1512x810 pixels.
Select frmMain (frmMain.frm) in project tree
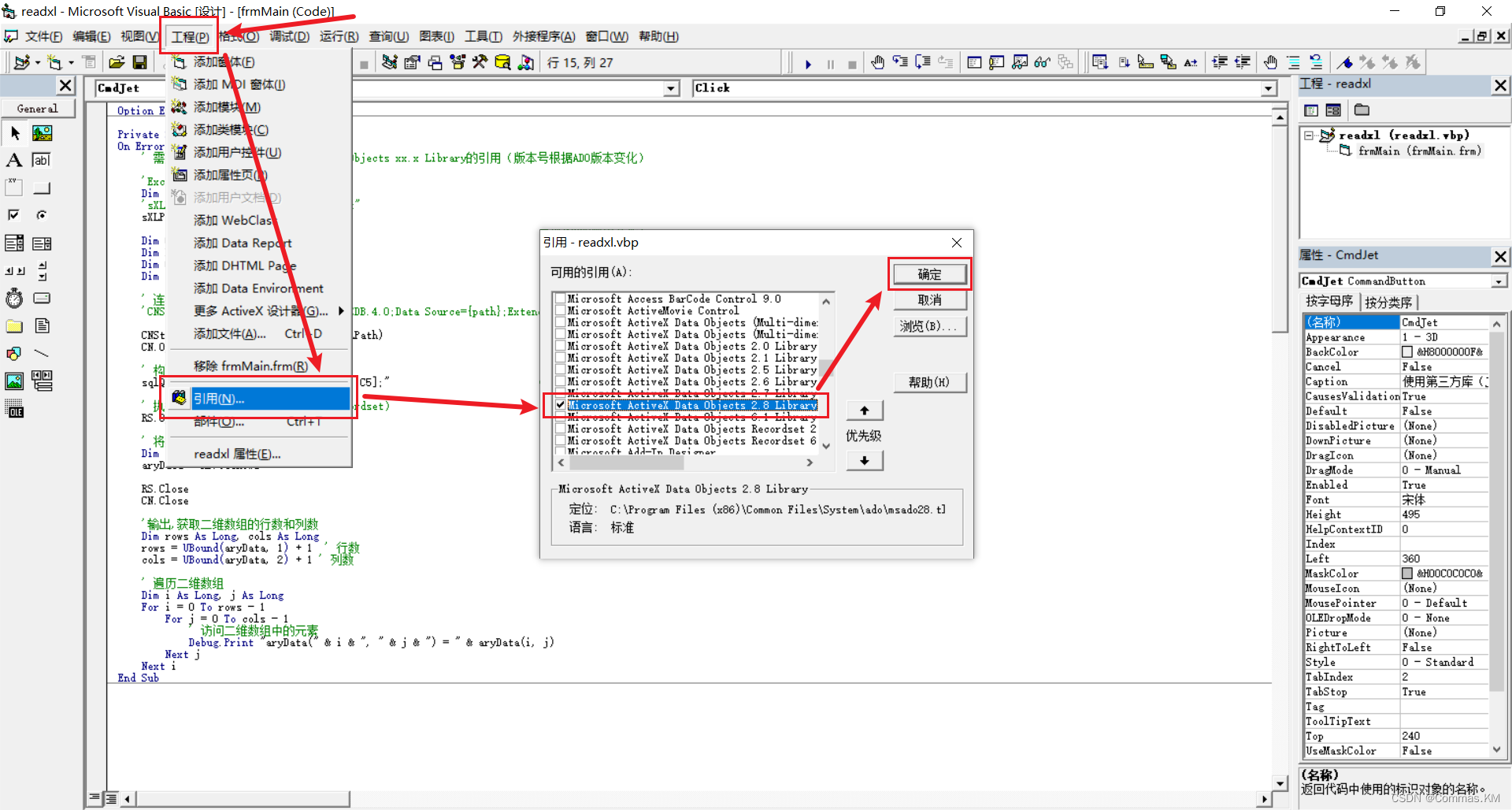[1419, 150]
